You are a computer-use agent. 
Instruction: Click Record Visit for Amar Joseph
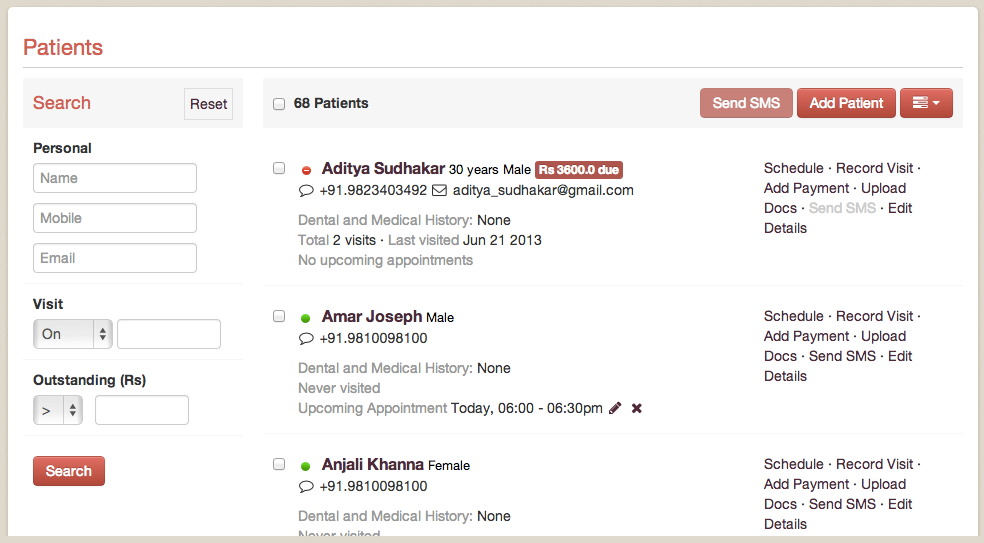tap(874, 316)
